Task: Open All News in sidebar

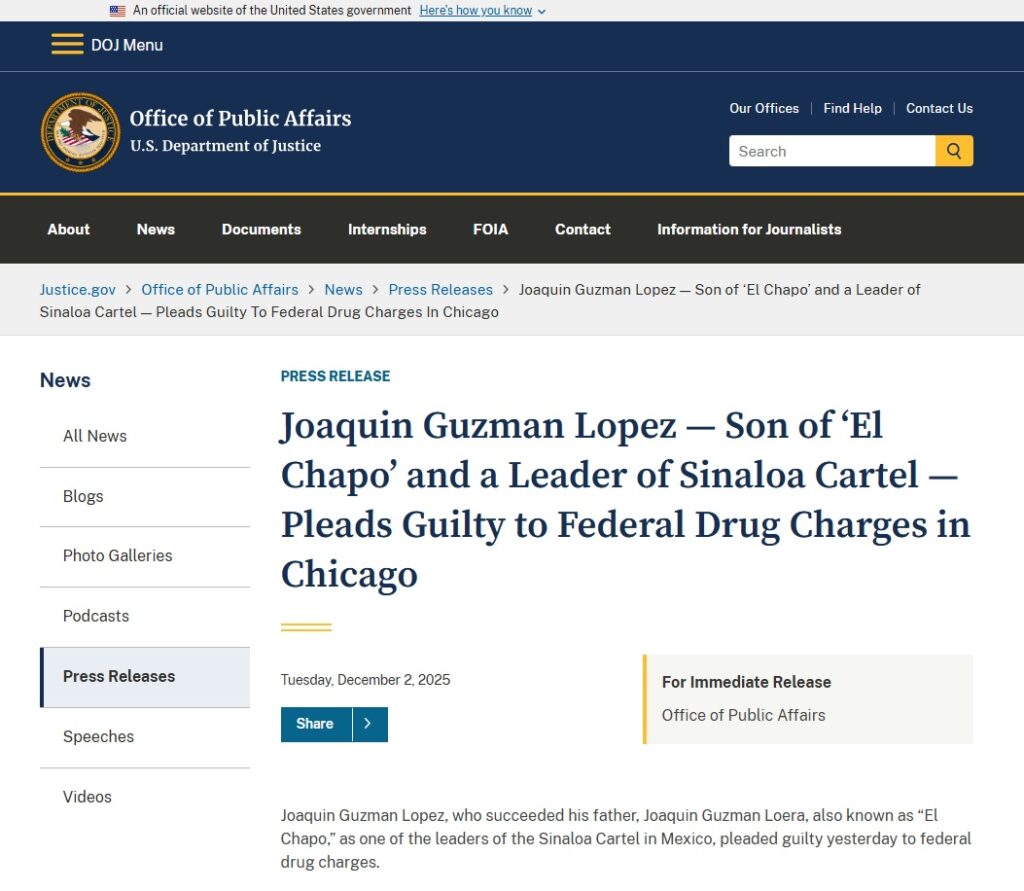Action: [144, 436]
